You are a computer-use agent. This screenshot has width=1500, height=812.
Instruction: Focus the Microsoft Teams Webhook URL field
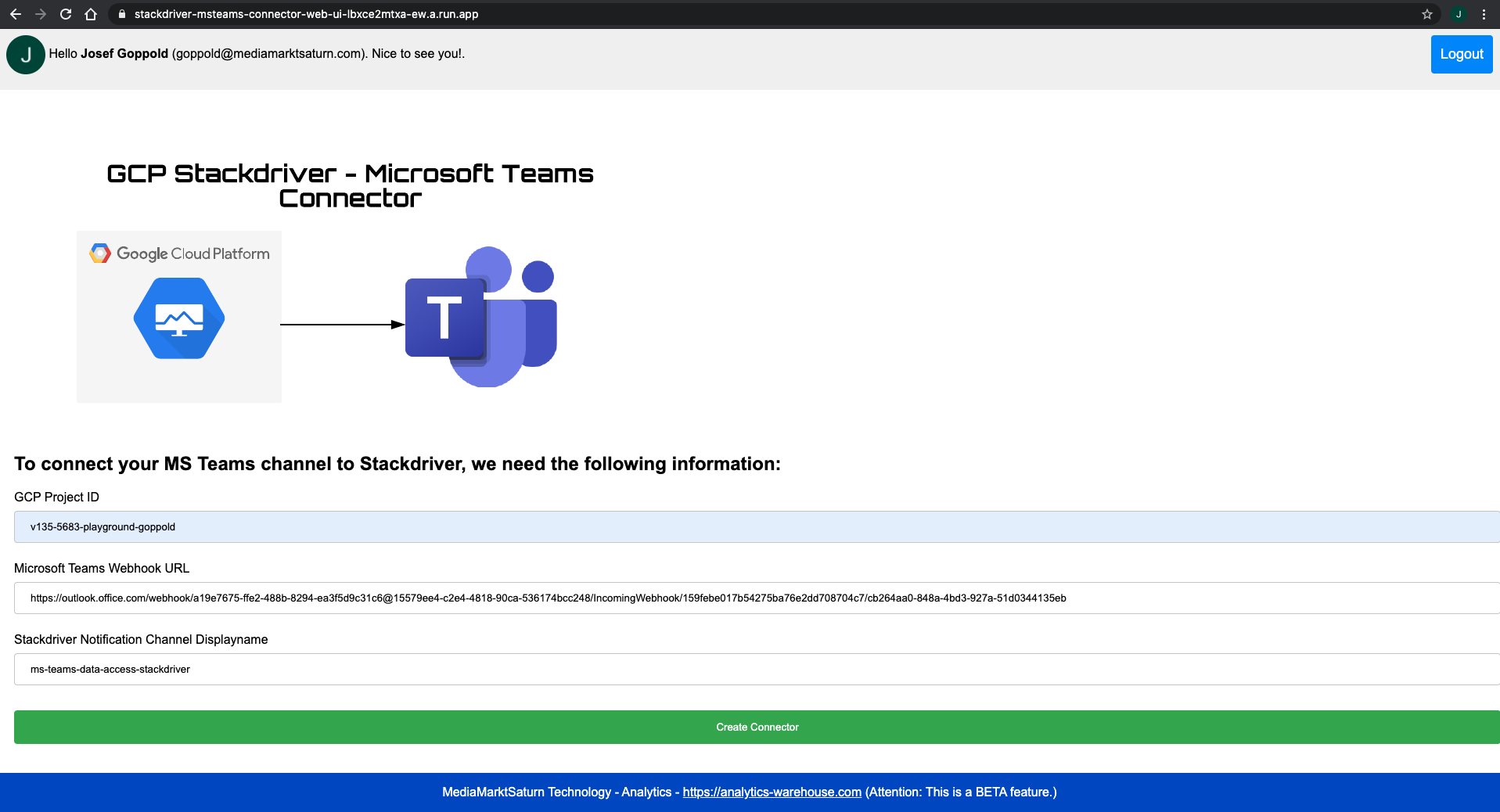(757, 598)
